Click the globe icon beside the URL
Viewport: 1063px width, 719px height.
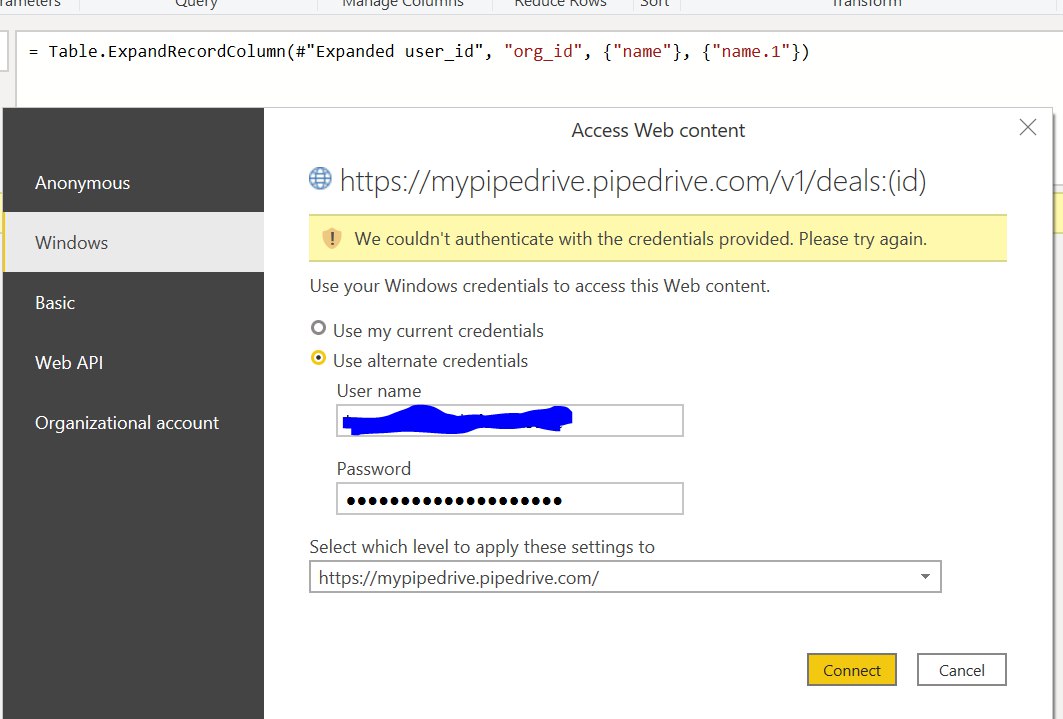click(x=320, y=179)
